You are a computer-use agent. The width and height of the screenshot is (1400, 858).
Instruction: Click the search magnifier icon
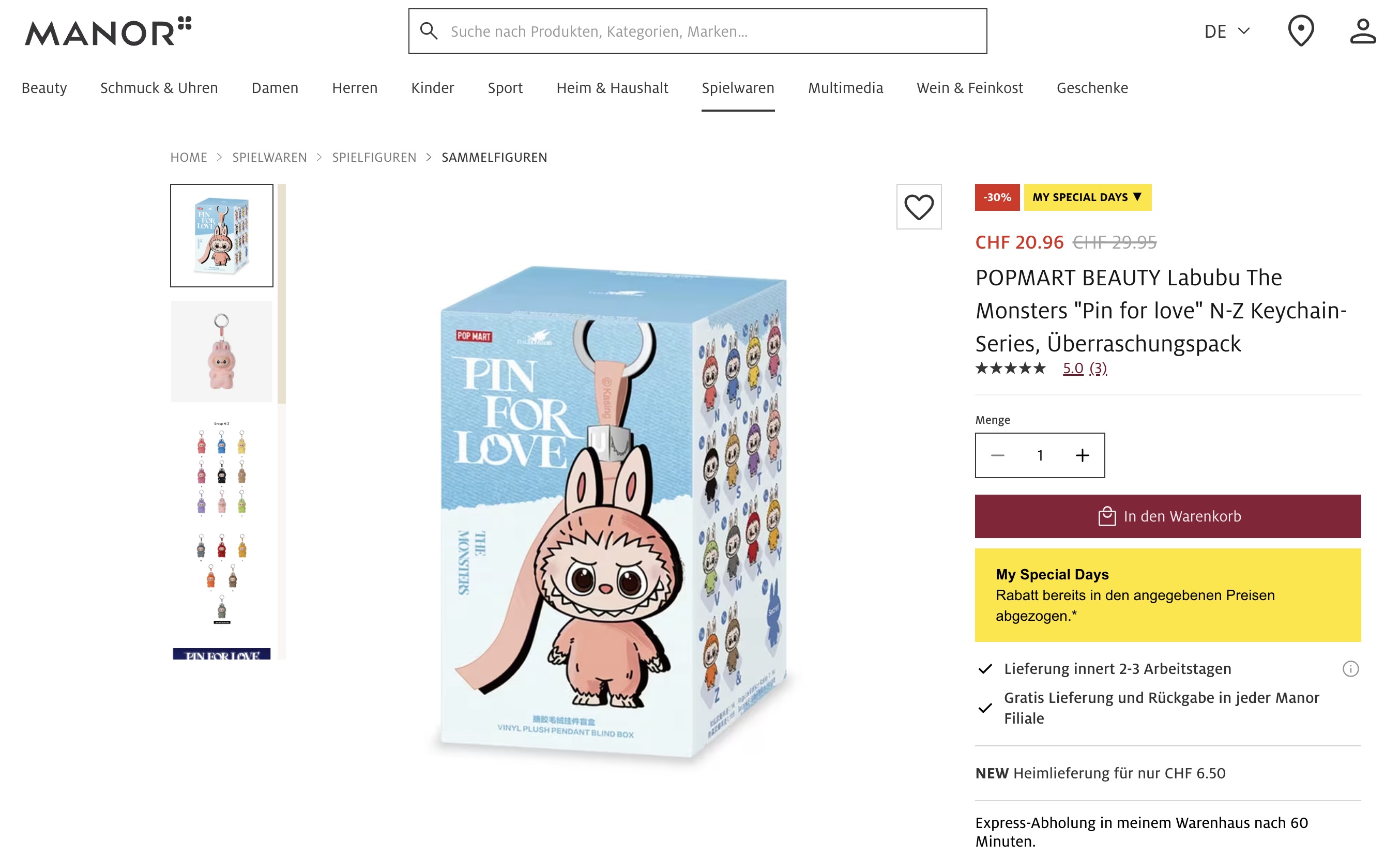point(429,31)
